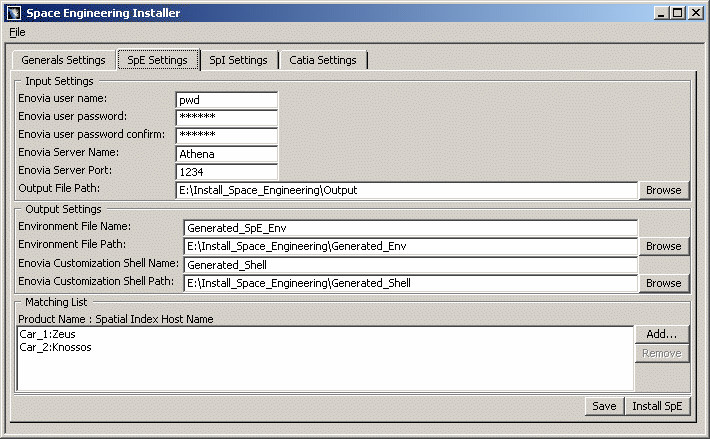
Task: Select the Car_1:Zeus list entry
Action: (48, 334)
